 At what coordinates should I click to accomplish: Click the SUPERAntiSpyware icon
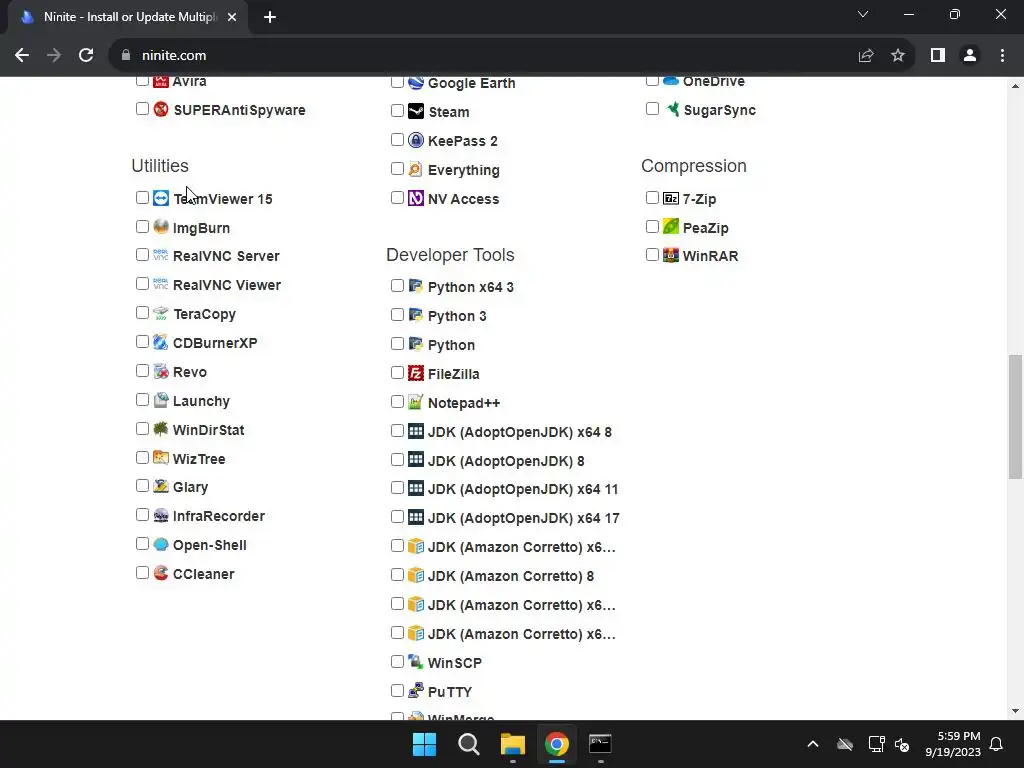point(161,109)
